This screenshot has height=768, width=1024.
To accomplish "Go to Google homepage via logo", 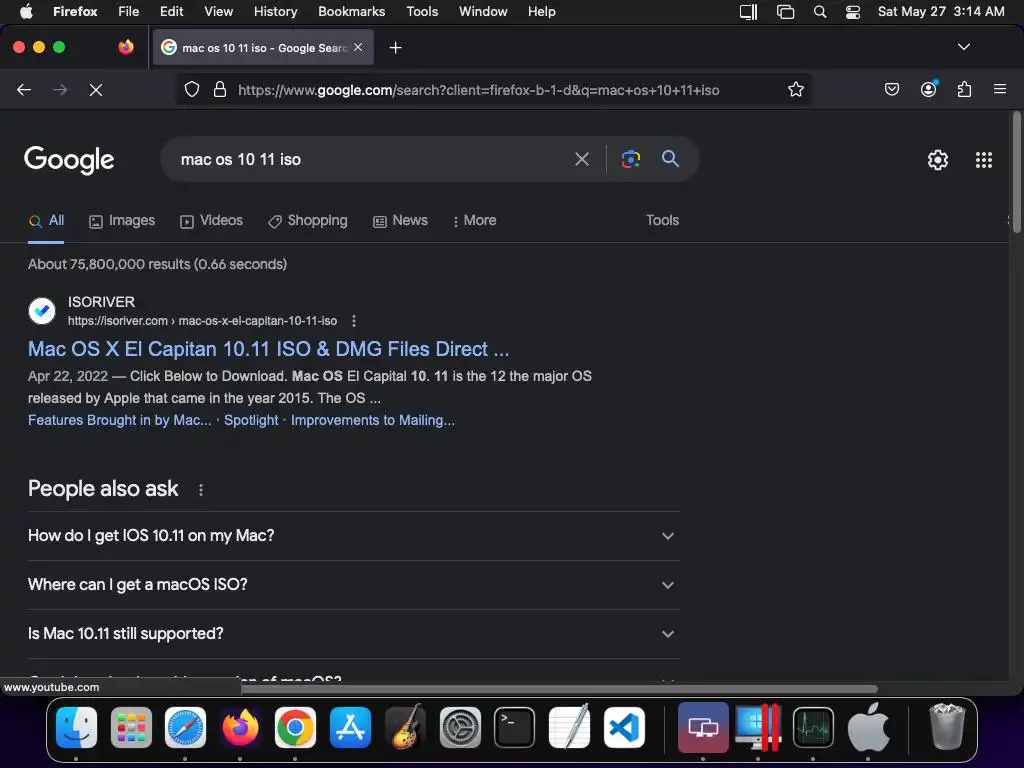I will pos(69,160).
